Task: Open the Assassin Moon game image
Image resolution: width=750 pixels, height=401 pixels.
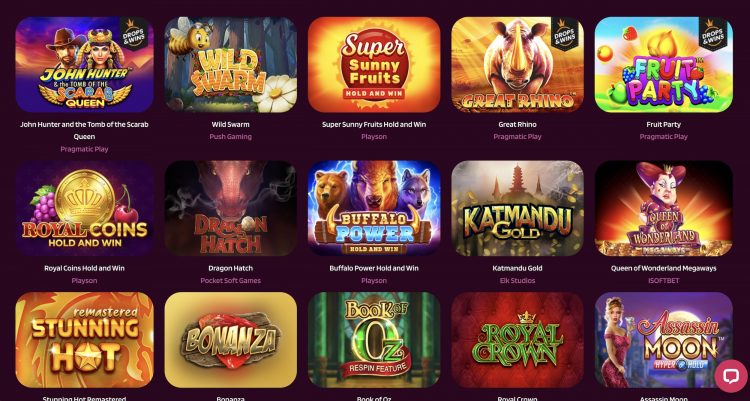Action: [x=663, y=340]
